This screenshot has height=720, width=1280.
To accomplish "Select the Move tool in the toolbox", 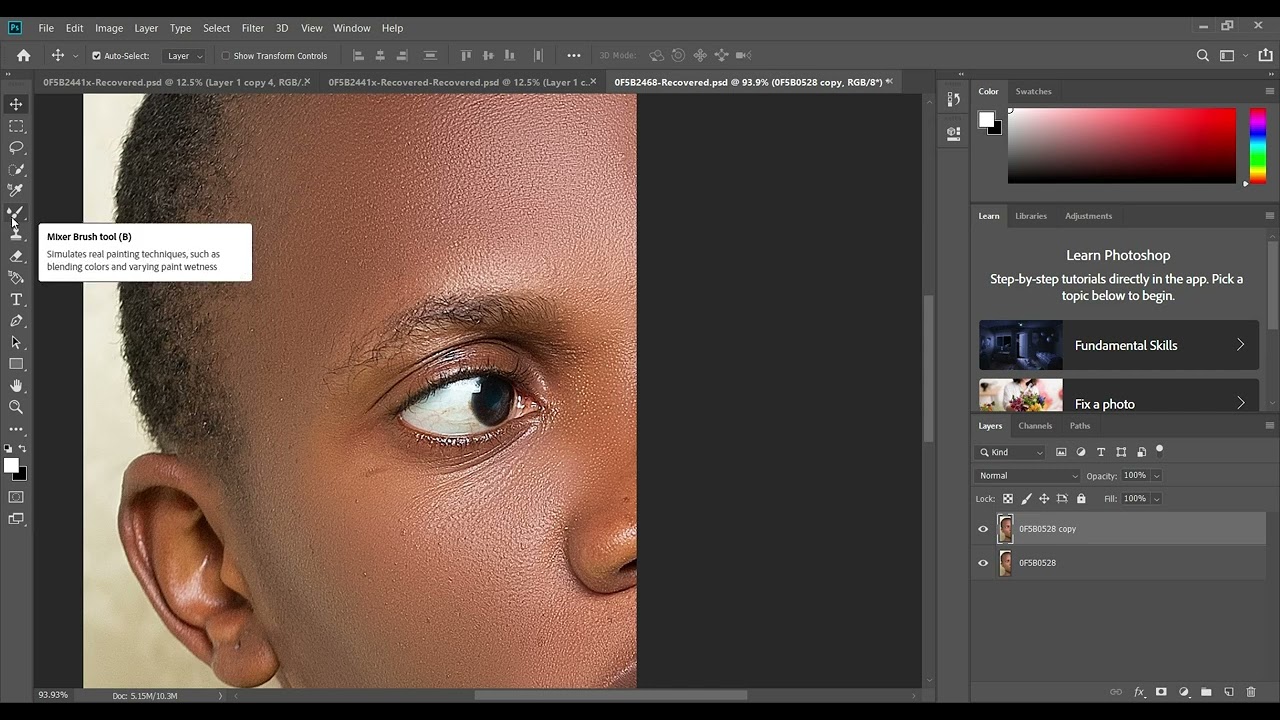I will click(x=16, y=104).
